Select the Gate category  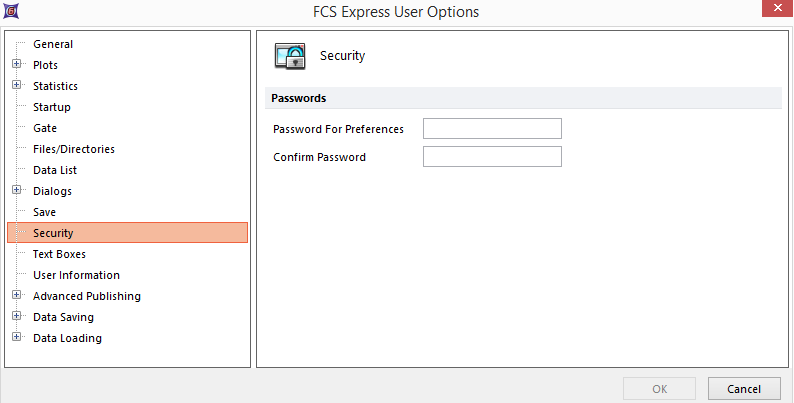pyautogui.click(x=45, y=128)
